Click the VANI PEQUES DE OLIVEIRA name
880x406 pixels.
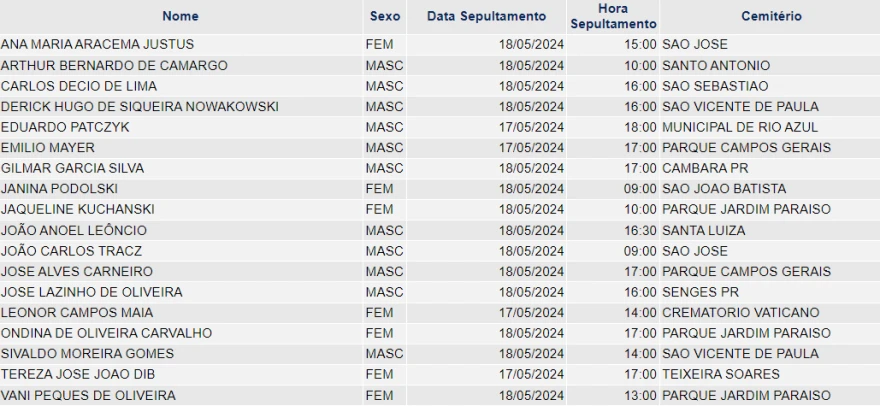(x=88, y=395)
